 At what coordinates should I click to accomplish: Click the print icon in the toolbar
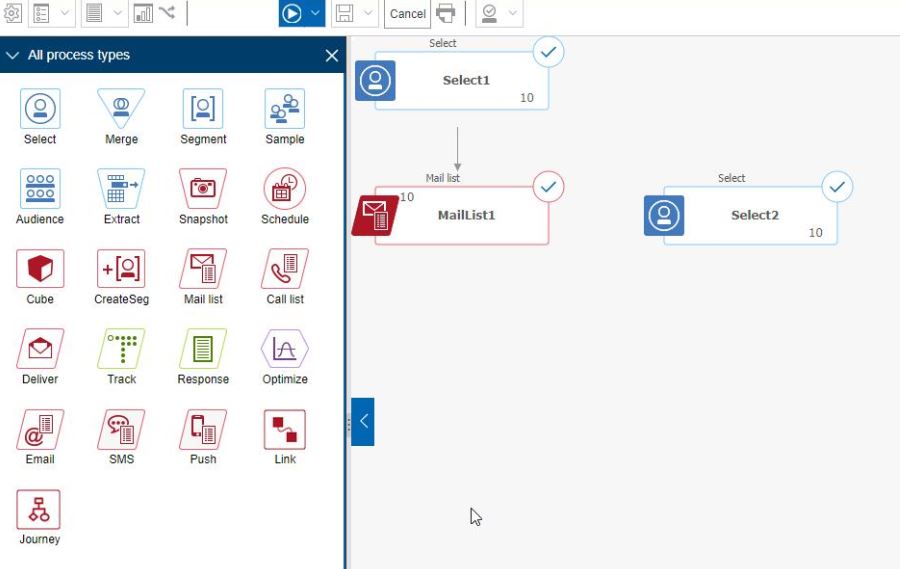(445, 13)
